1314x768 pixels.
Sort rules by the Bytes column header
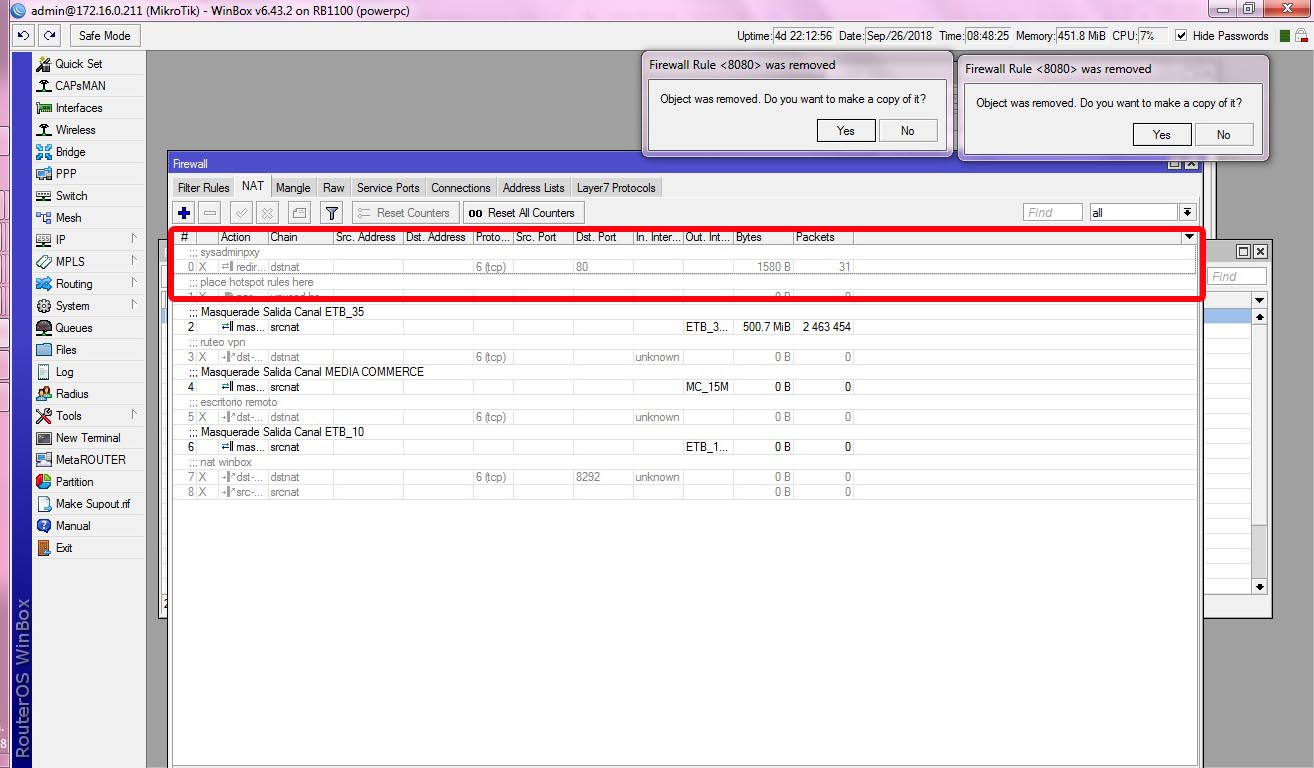763,237
